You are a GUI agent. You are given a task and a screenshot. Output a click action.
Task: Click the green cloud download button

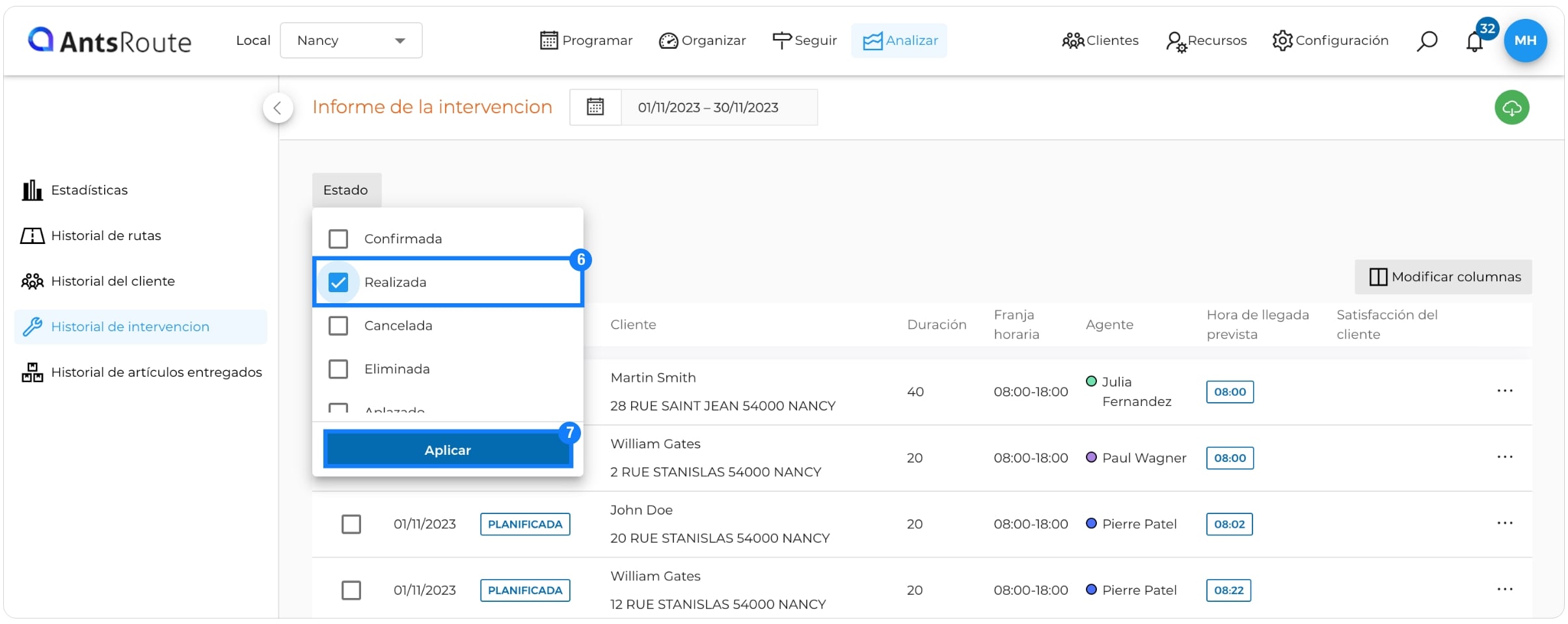(1511, 107)
